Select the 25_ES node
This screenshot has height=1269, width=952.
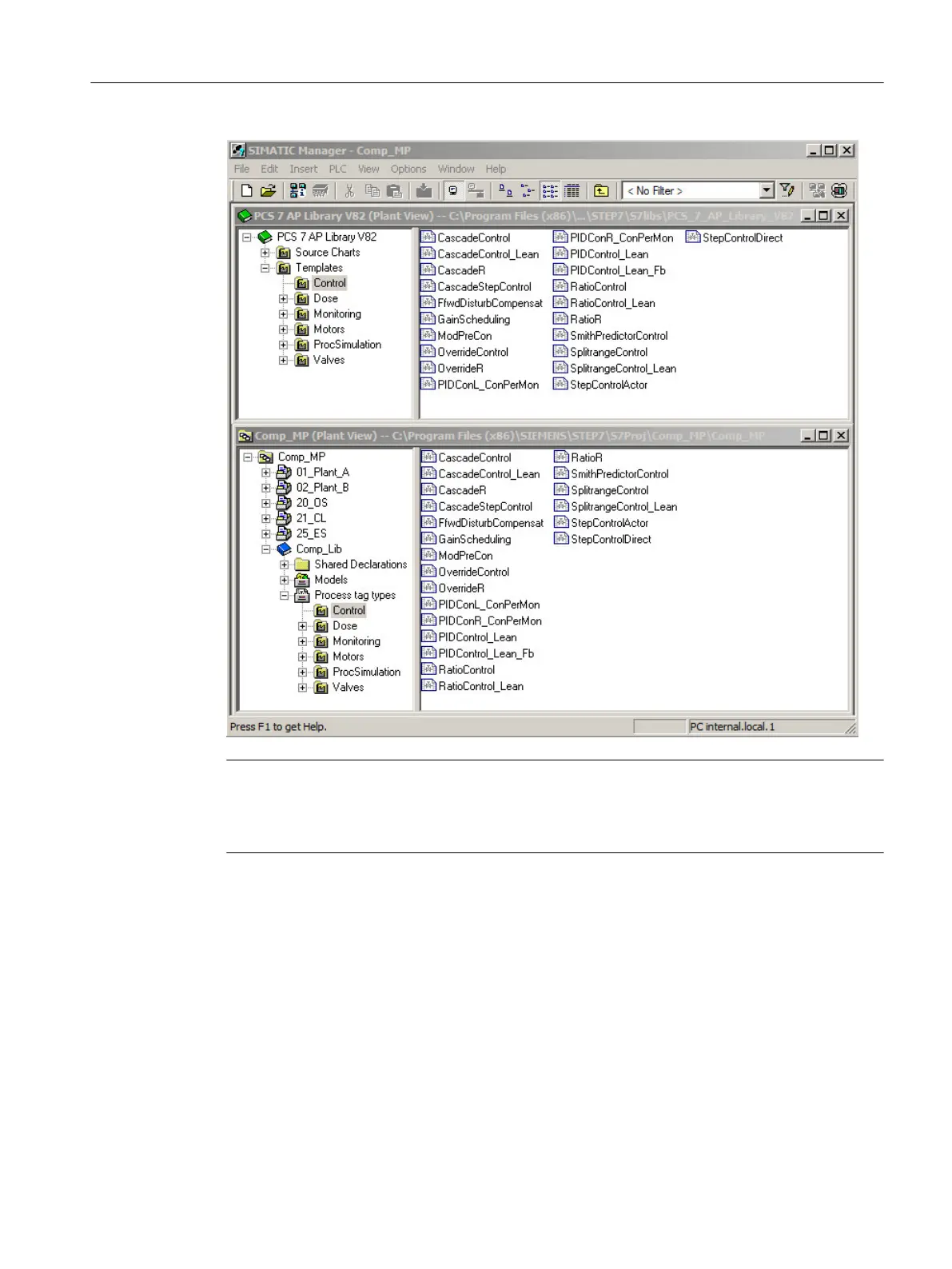tap(311, 533)
